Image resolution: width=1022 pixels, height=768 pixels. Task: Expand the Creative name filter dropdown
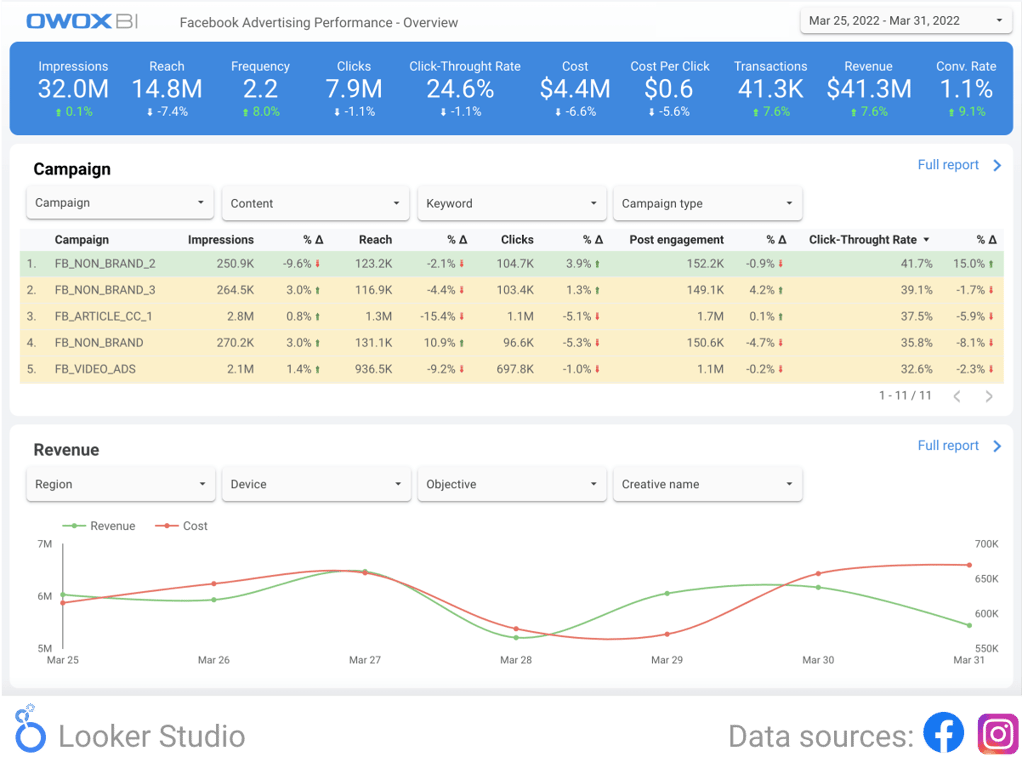[707, 484]
